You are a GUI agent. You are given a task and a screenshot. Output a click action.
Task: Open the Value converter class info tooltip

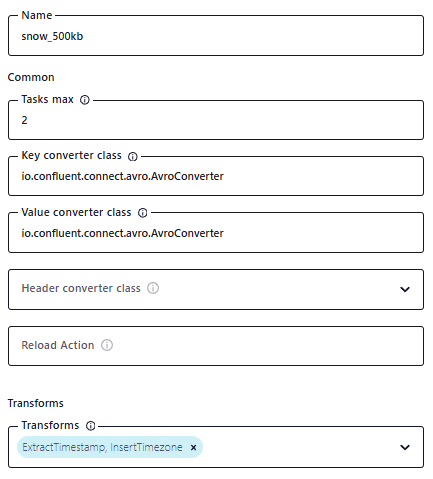tap(143, 213)
